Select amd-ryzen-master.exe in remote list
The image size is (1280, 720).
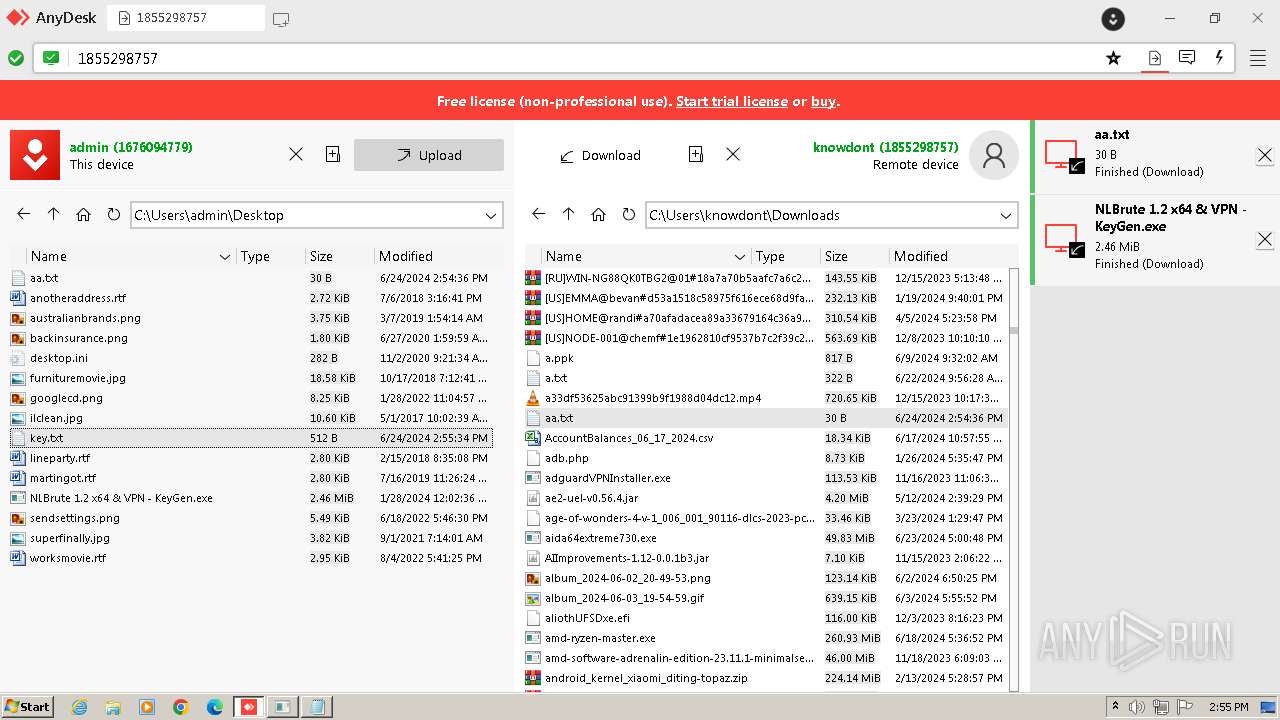pyautogui.click(x=766, y=638)
